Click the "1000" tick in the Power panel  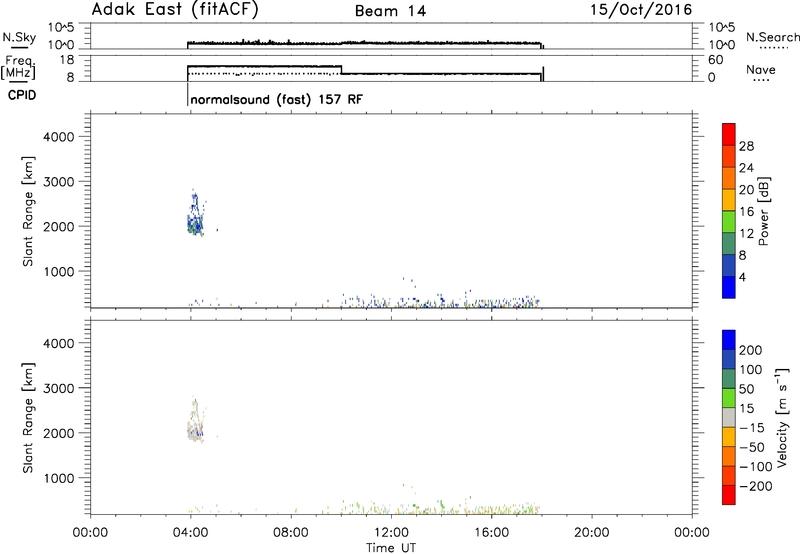tap(59, 271)
